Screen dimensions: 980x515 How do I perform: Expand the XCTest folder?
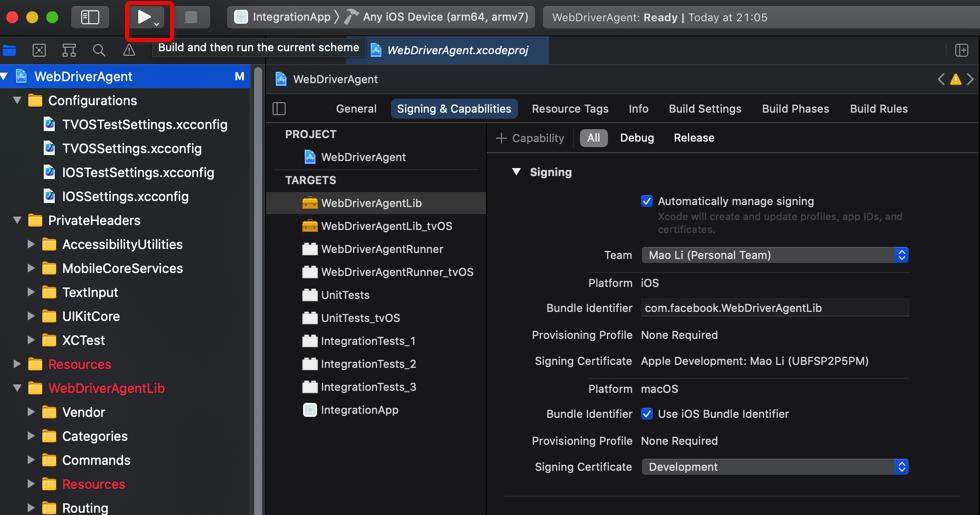click(31, 340)
